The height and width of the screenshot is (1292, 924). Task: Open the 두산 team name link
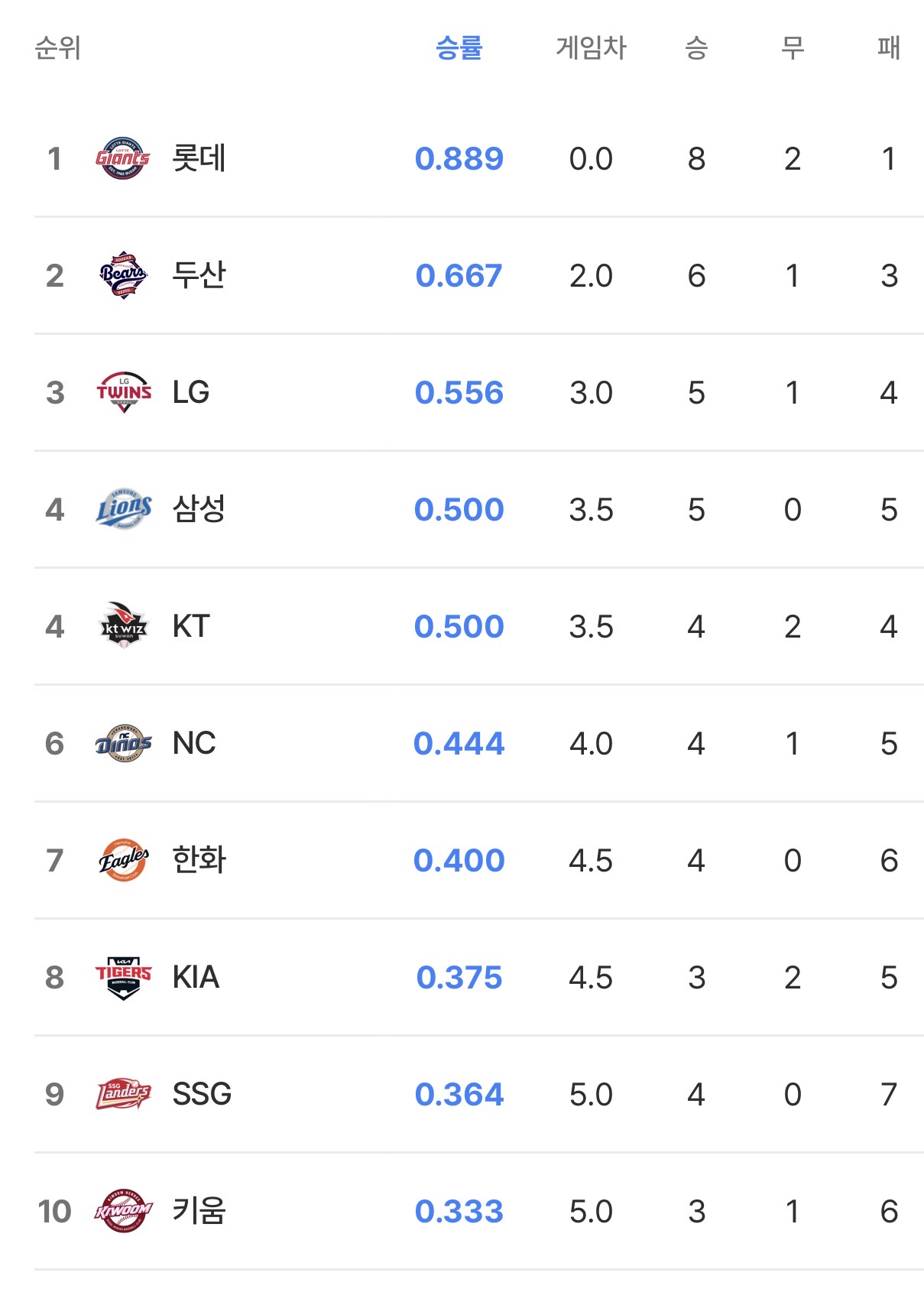click(x=199, y=276)
